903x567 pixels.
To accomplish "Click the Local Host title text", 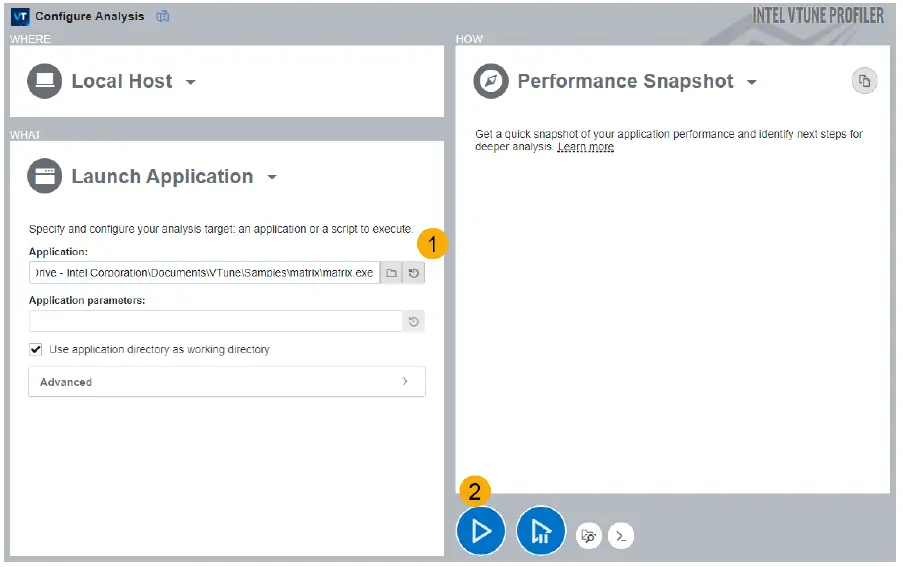I will [122, 81].
